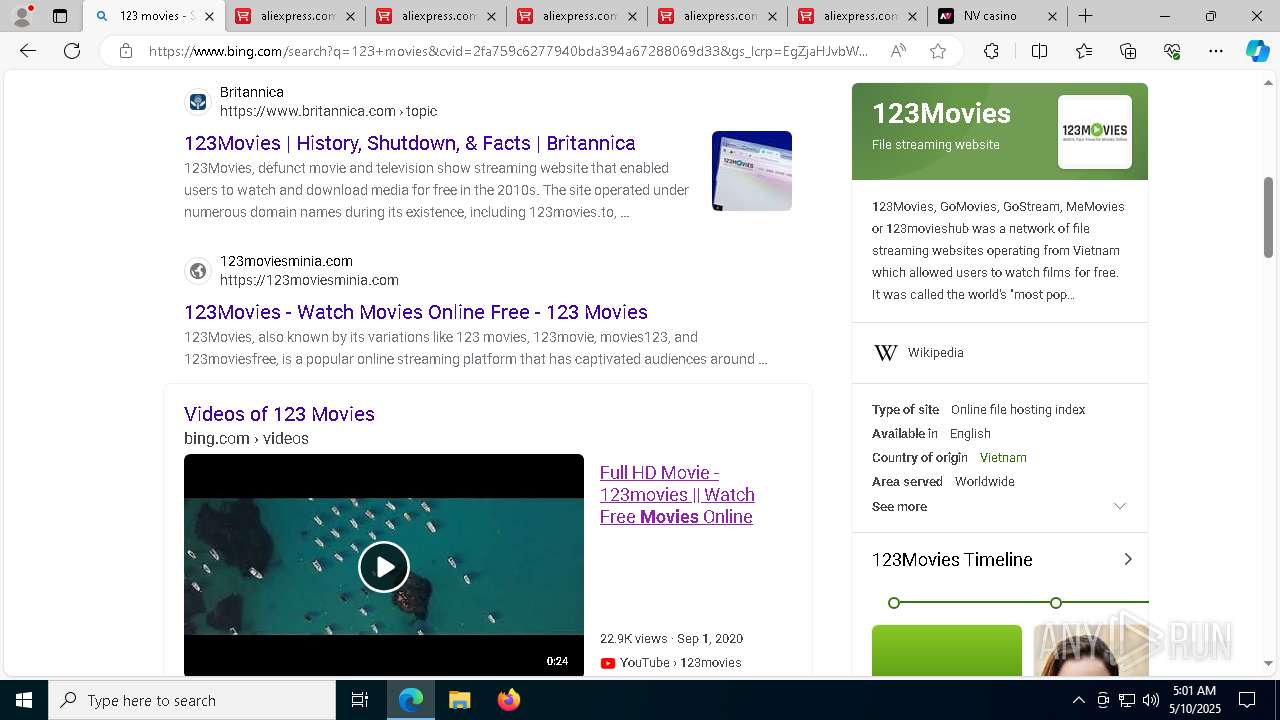Open the browser profile icon
Screen dimensions: 1280x720
22,16
